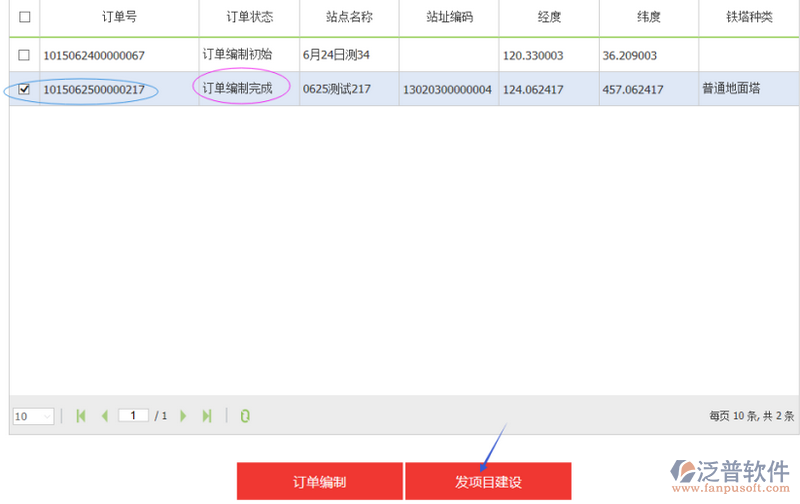
Task: Toggle the select-all checkbox in header
Action: pyautogui.click(x=25, y=17)
